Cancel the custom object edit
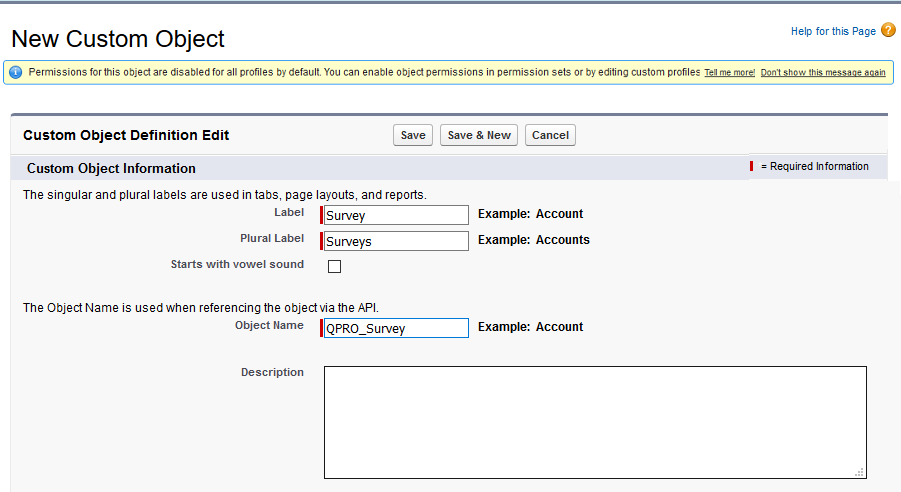Viewport: 901px width, 492px height. pyautogui.click(x=550, y=136)
